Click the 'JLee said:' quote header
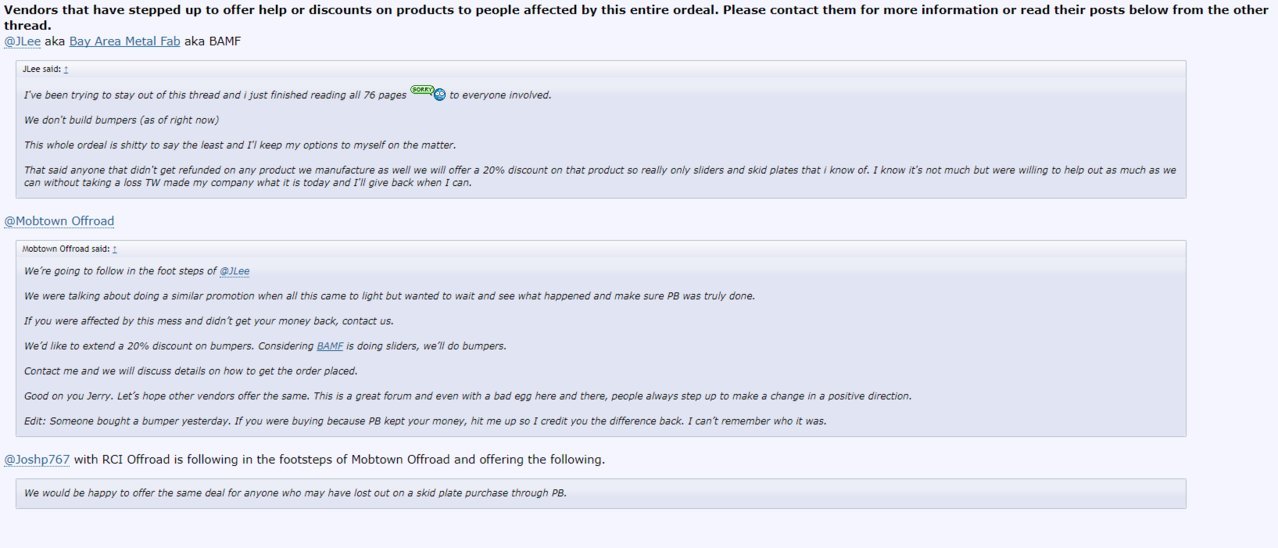 41,69
